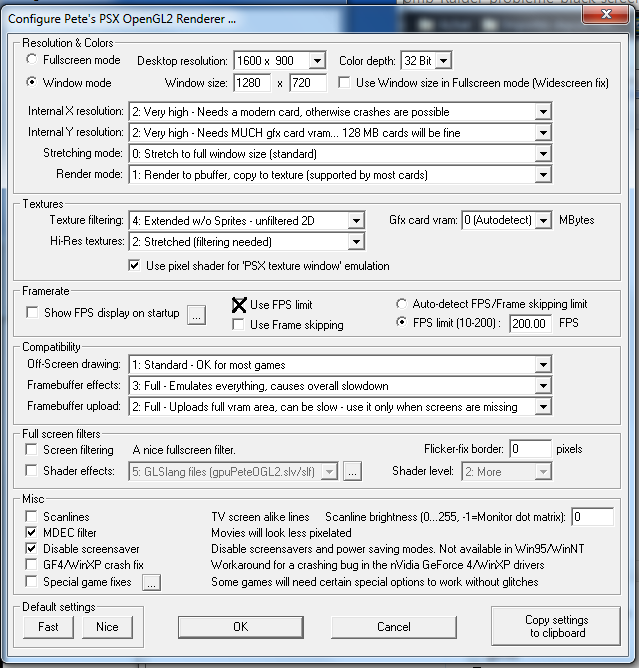The image size is (639, 668).
Task: Enable Show FPS display on startup
Action: (32, 312)
